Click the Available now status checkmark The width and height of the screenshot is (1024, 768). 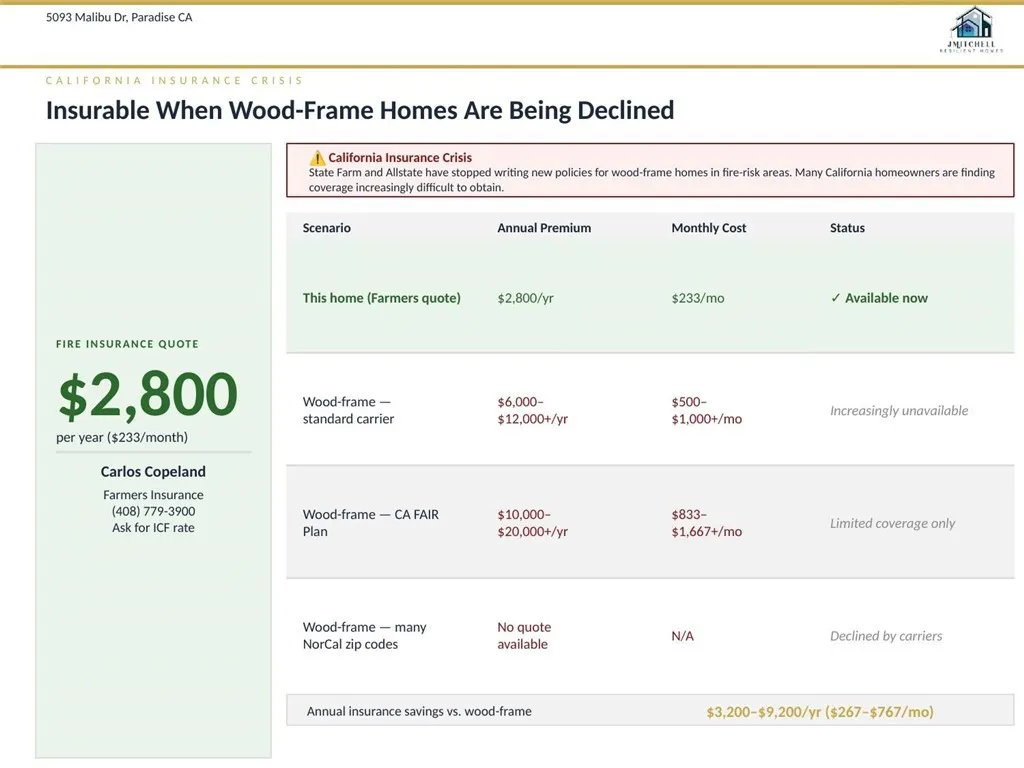point(836,298)
